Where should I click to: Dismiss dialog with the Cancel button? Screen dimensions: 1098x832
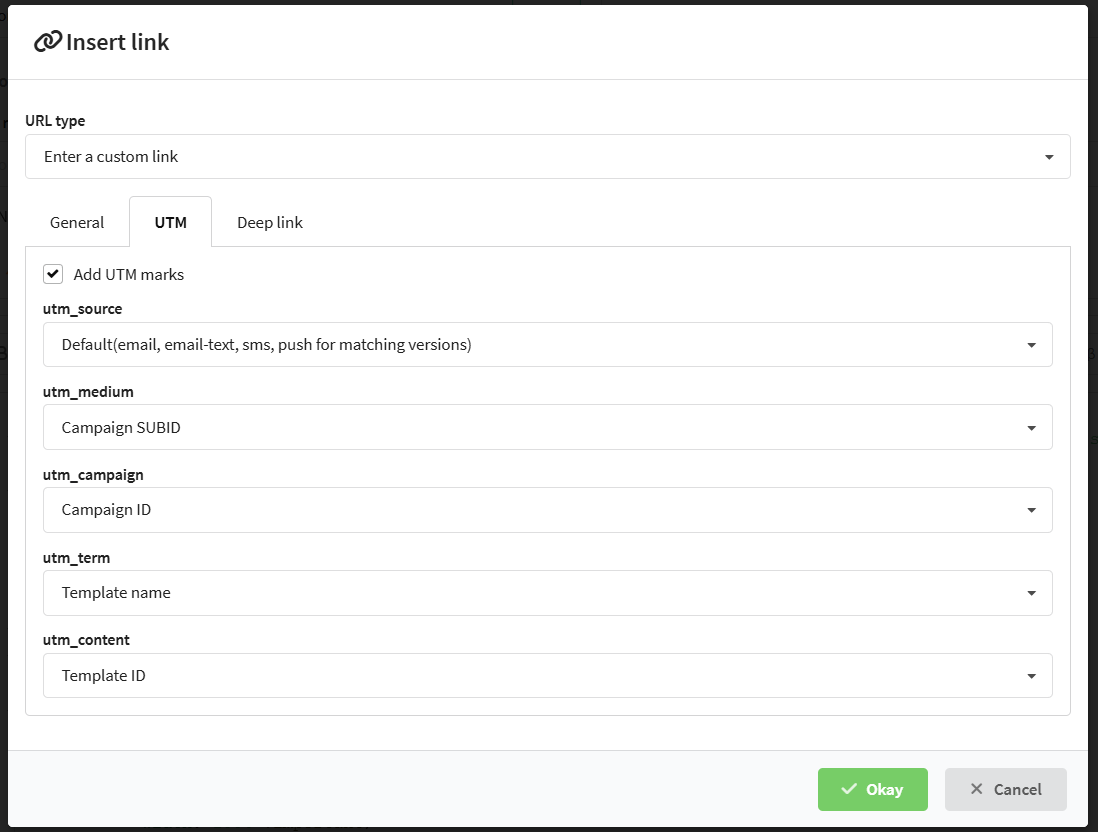[1006, 789]
